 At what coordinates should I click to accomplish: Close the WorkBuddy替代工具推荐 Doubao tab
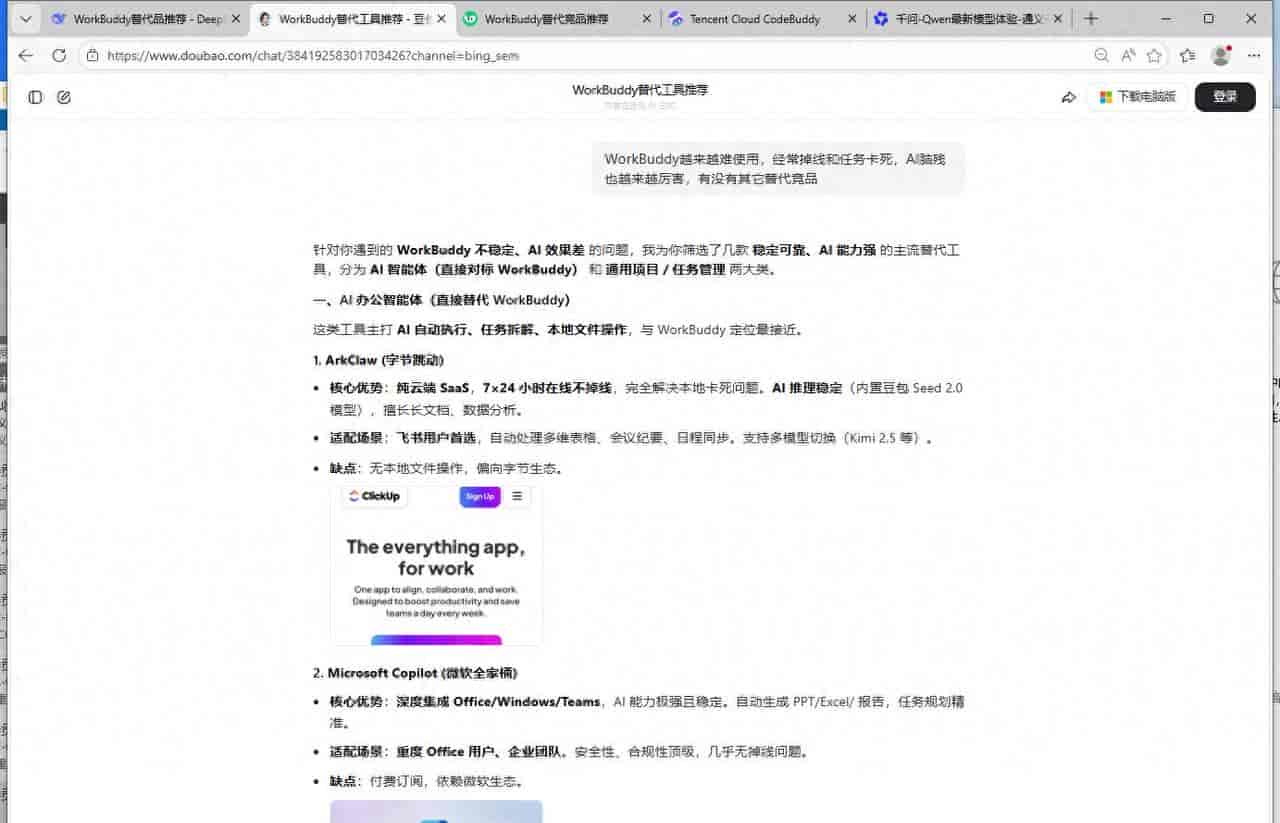(x=441, y=19)
